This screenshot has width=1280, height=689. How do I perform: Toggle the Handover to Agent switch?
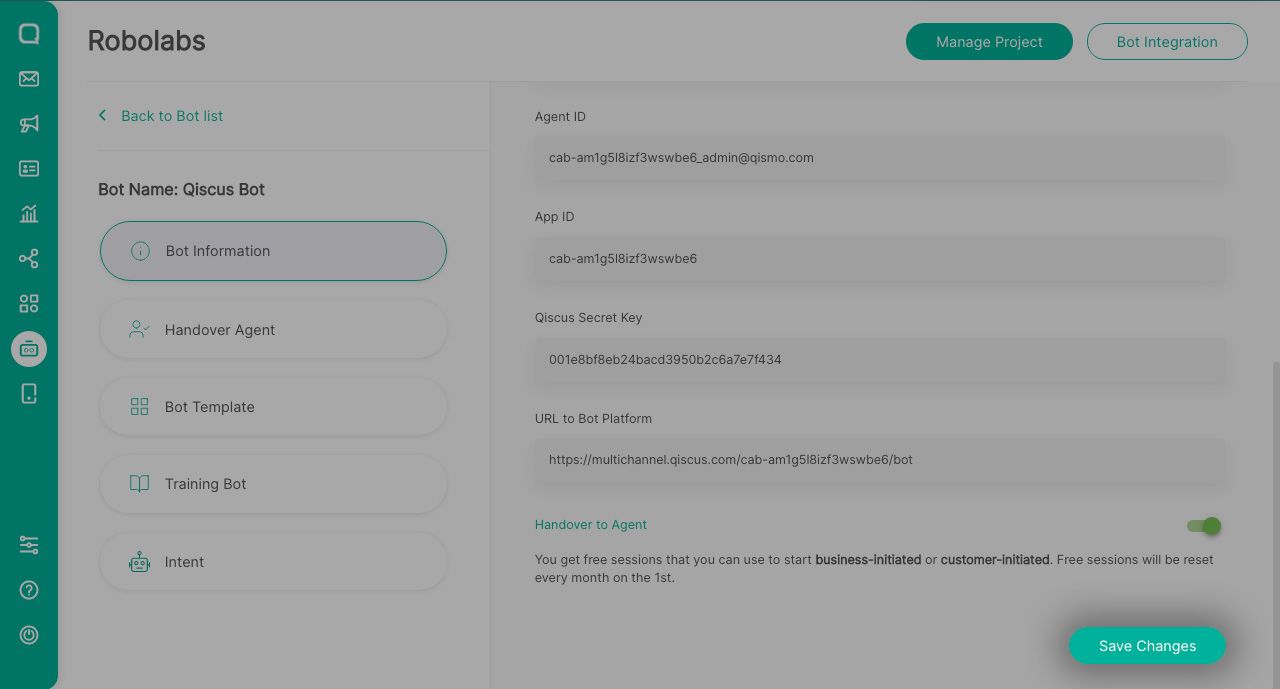(x=1204, y=526)
